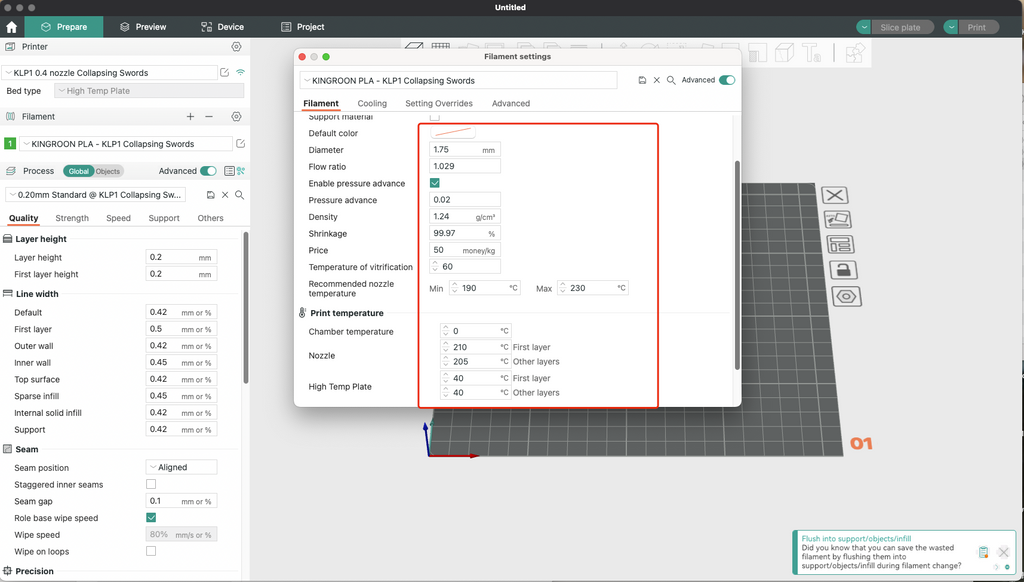The width and height of the screenshot is (1024, 582).
Task: Click the printer Wi-Fi connection icon
Action: (240, 73)
